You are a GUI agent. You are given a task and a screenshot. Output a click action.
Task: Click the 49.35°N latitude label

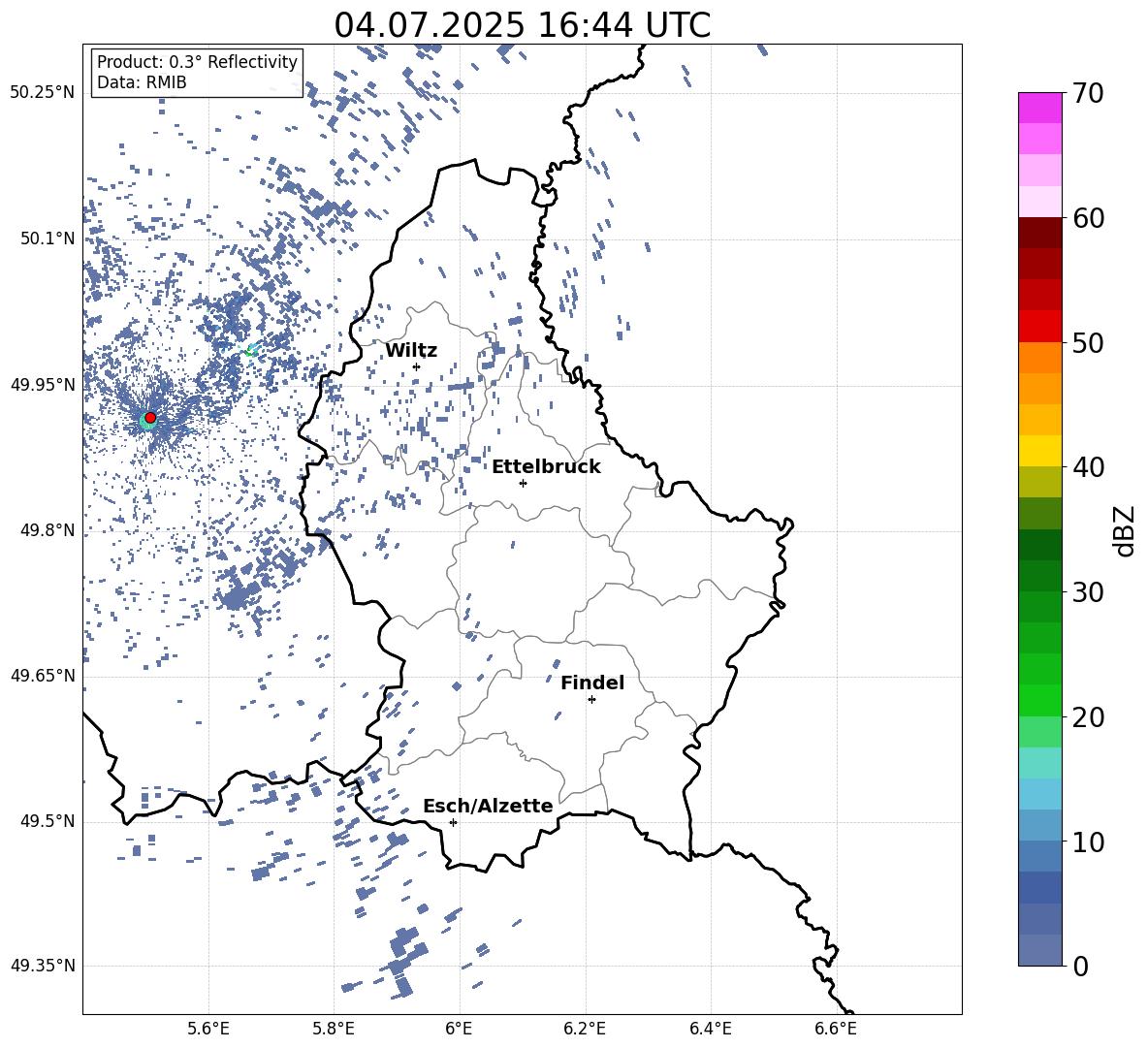point(43,966)
